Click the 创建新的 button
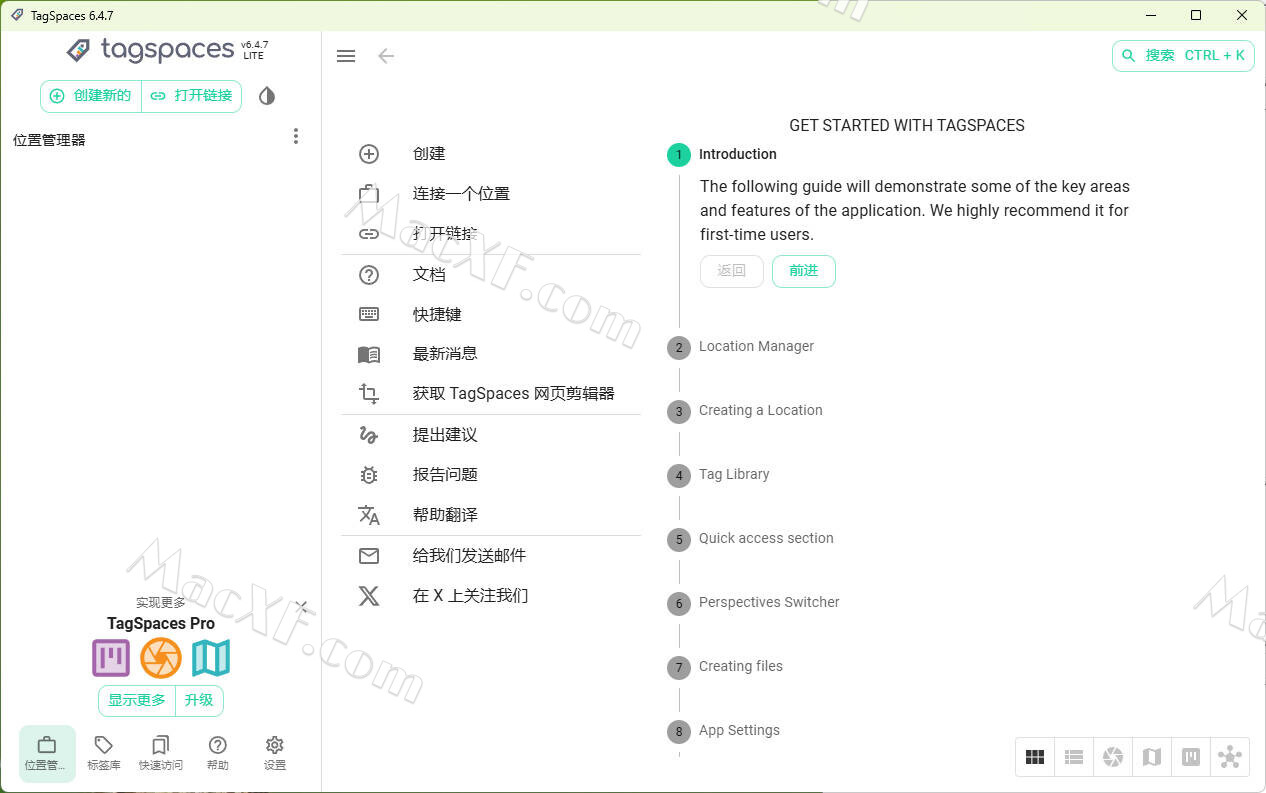This screenshot has width=1266, height=793. [x=91, y=96]
